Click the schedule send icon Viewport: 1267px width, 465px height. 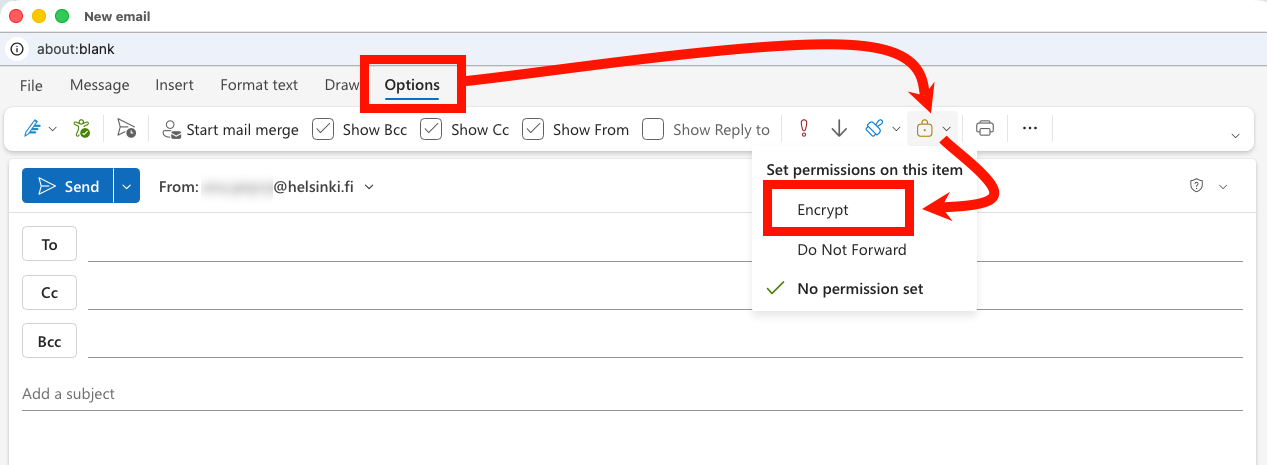click(x=126, y=129)
